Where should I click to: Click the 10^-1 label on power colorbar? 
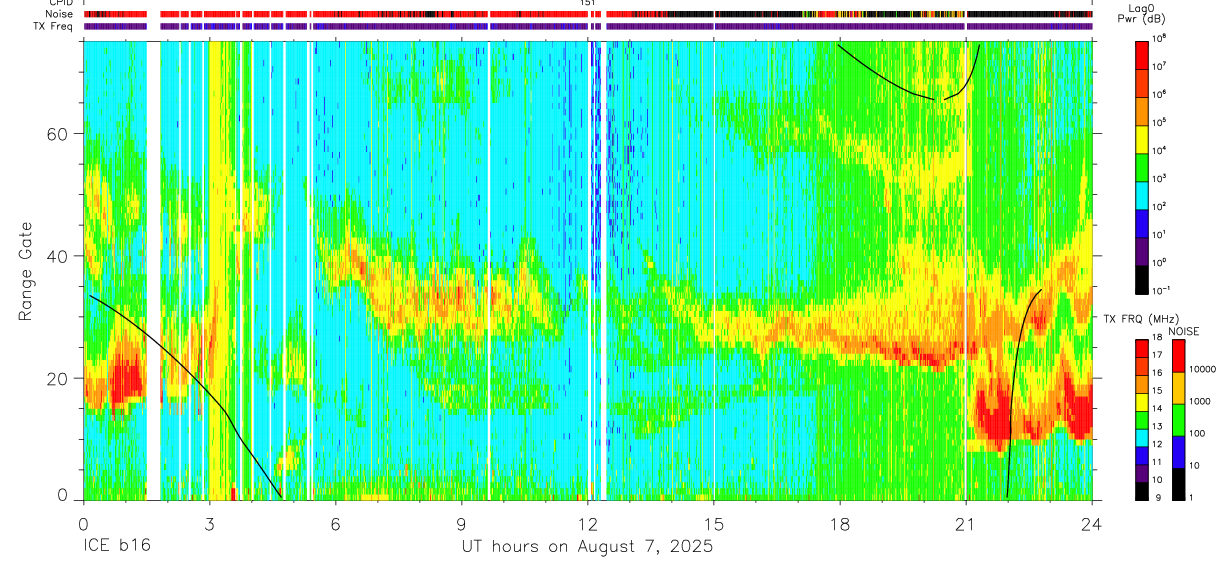[x=1163, y=291]
